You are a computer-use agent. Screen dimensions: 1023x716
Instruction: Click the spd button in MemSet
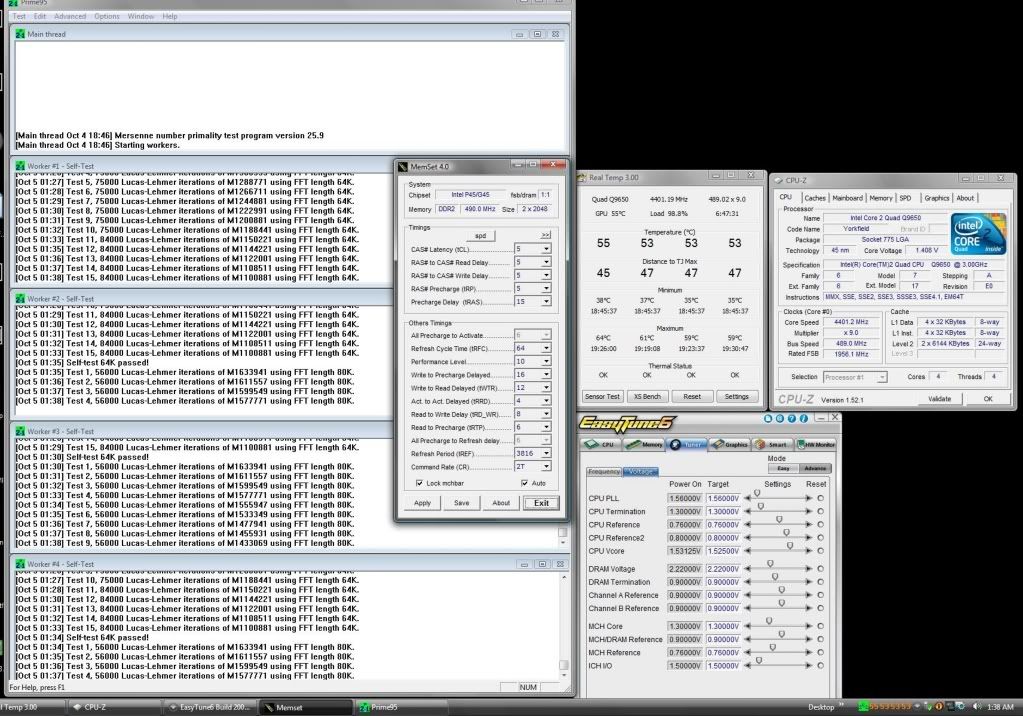pyautogui.click(x=480, y=236)
